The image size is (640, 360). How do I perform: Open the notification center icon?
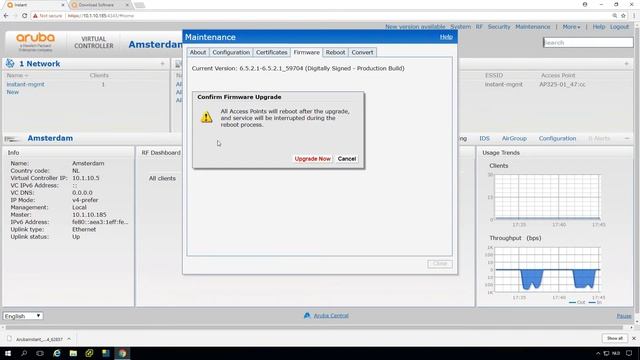629,353
